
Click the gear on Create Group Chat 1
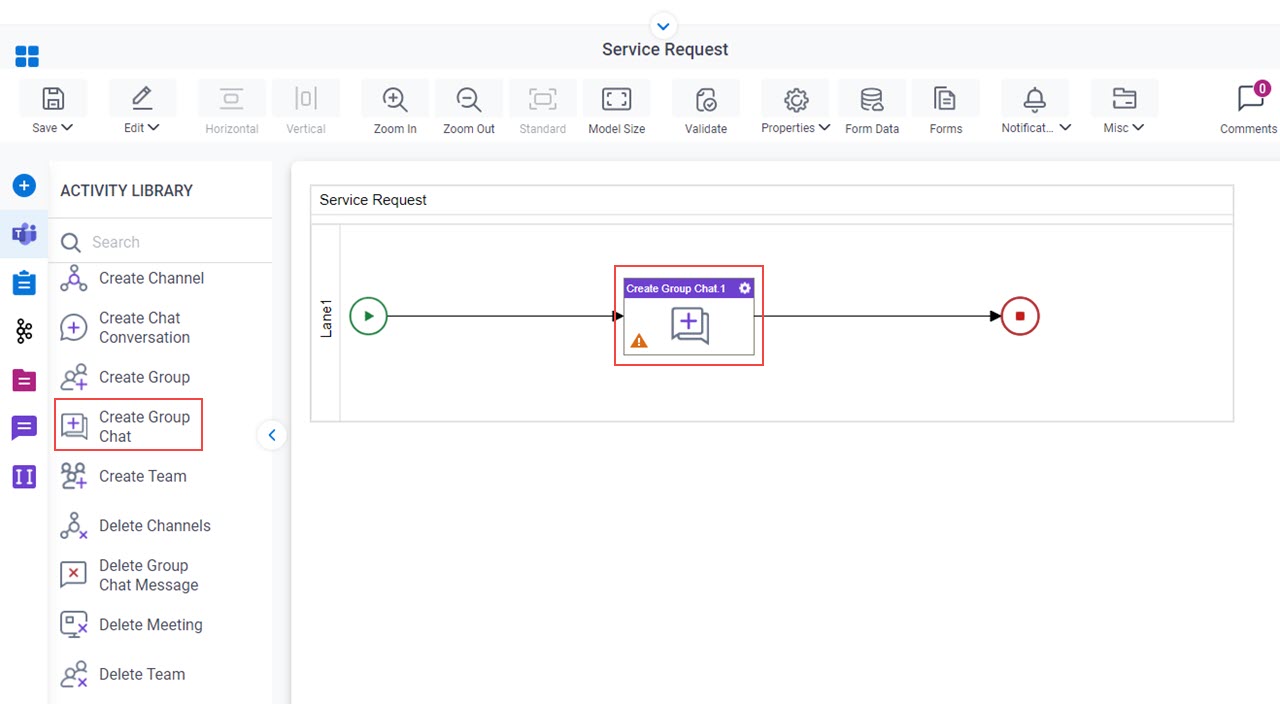click(x=744, y=288)
